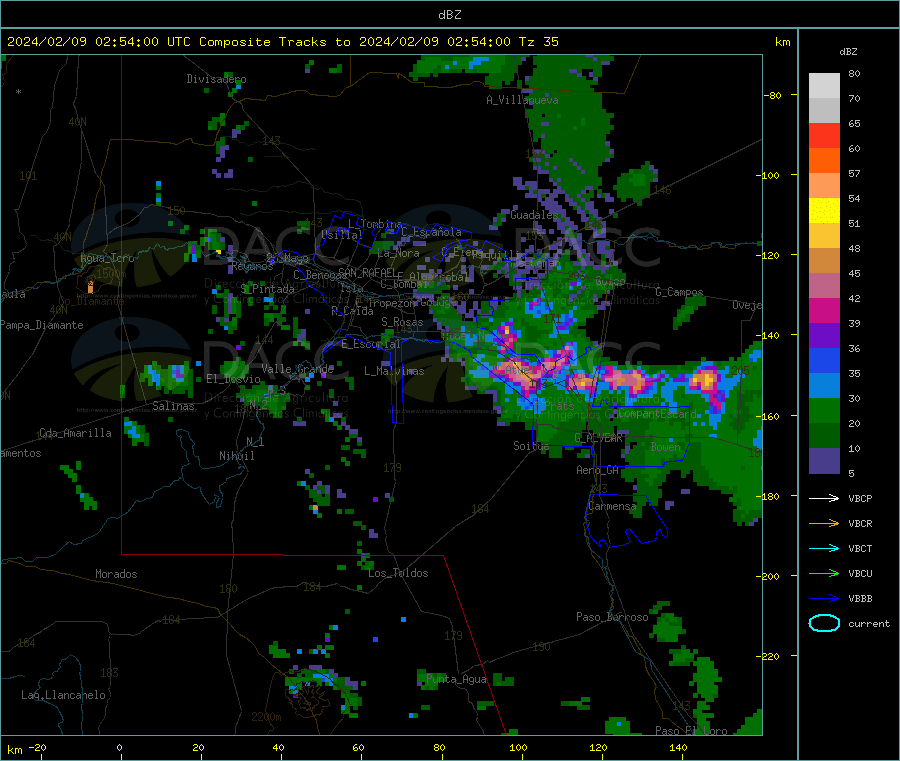The height and width of the screenshot is (761, 900).
Task: Pick the bright green 20 dBZ swatch
Action: (x=824, y=410)
